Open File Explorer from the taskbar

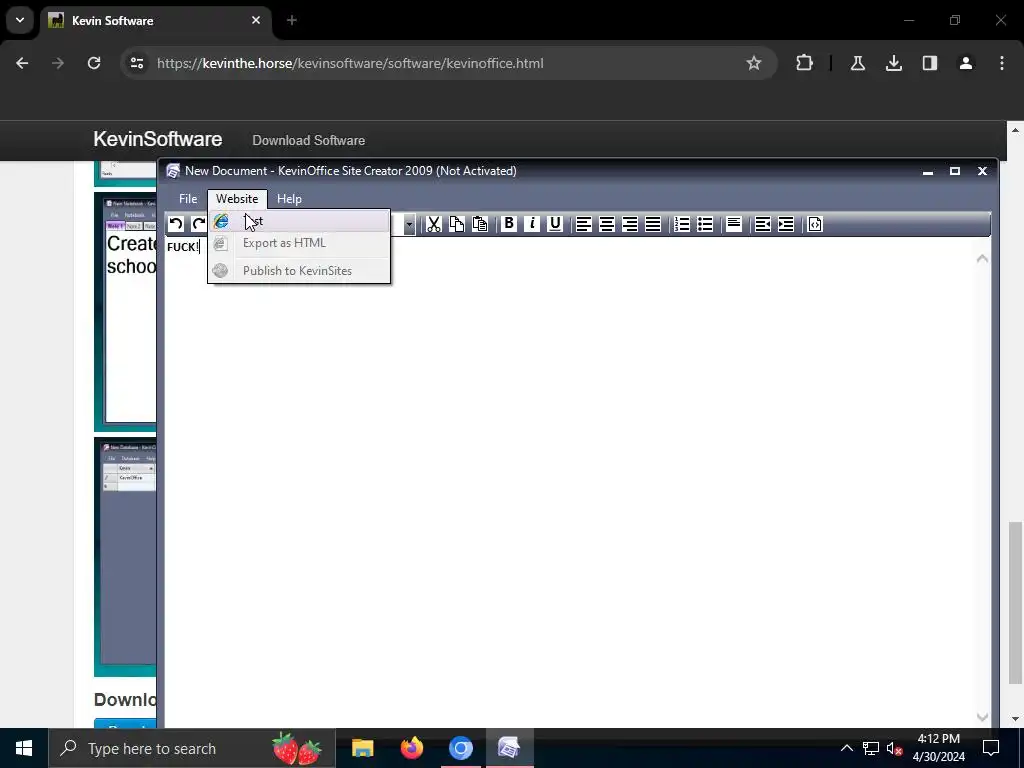[362, 748]
